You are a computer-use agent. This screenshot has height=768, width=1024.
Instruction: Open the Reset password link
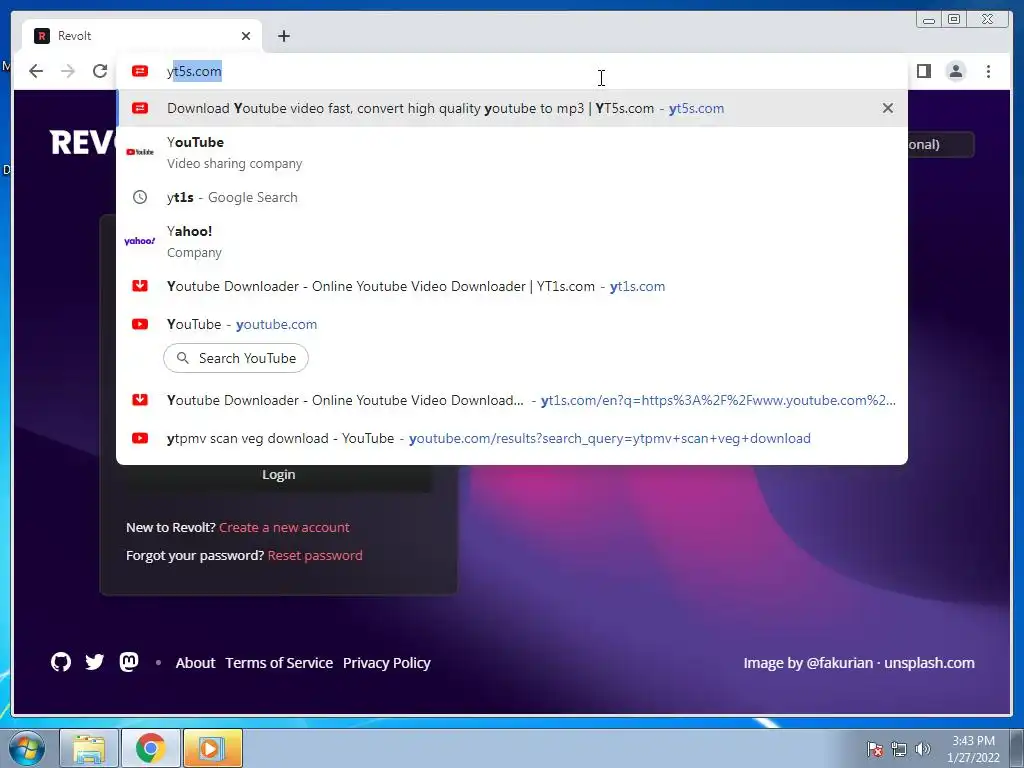[x=315, y=555]
